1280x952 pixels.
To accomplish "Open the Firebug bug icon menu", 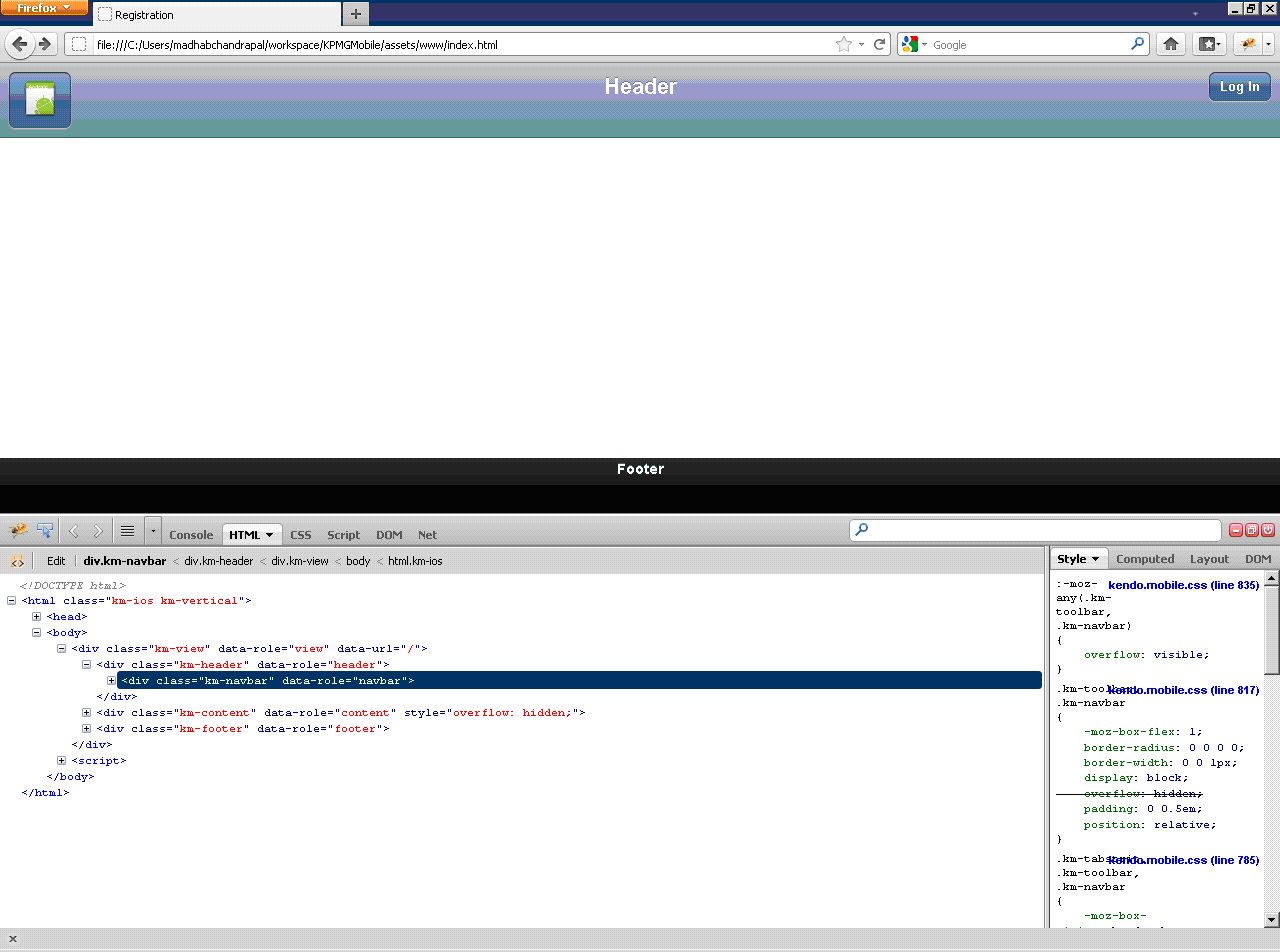I will click(x=18, y=531).
